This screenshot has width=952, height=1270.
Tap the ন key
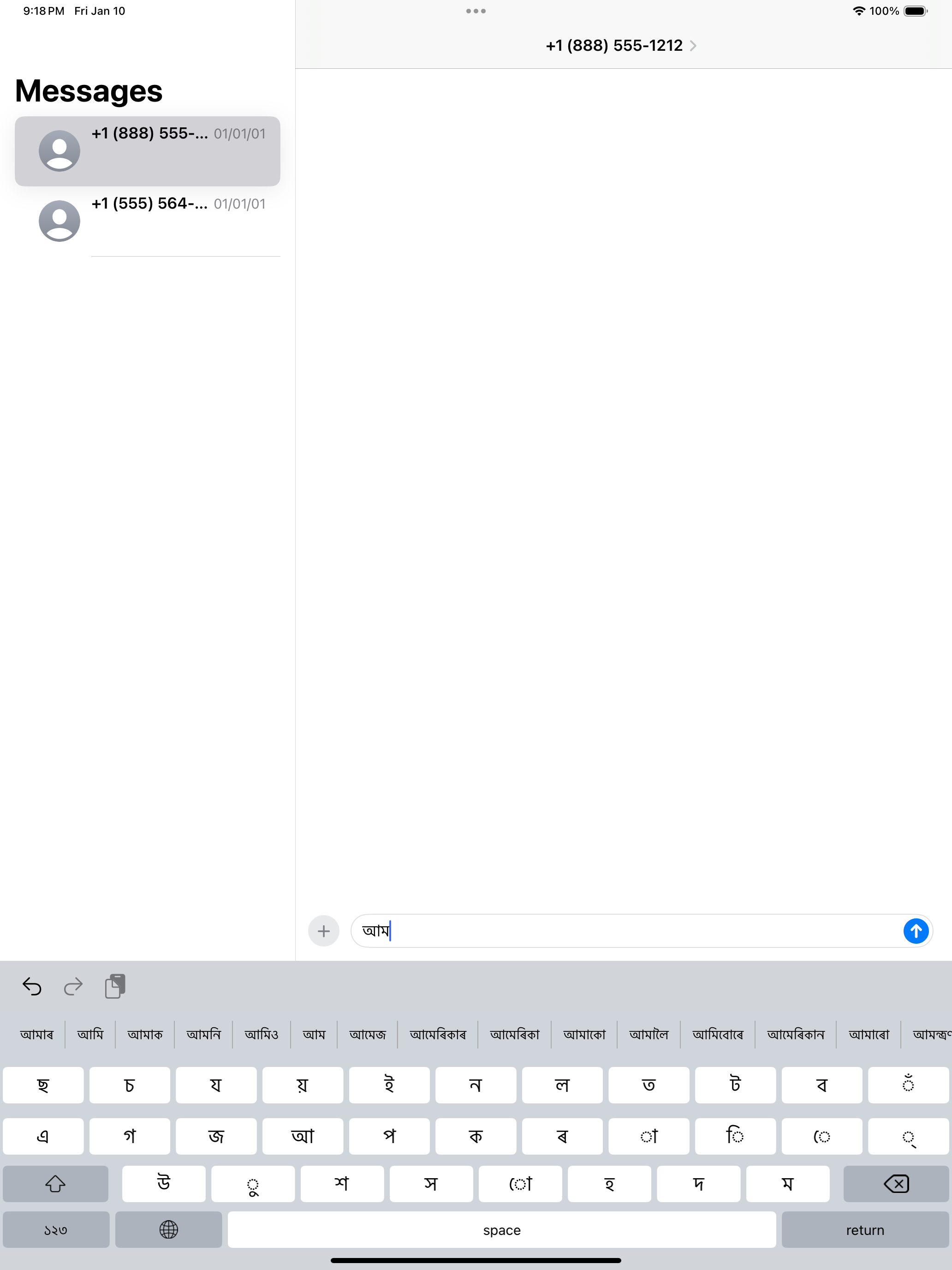(x=476, y=1085)
